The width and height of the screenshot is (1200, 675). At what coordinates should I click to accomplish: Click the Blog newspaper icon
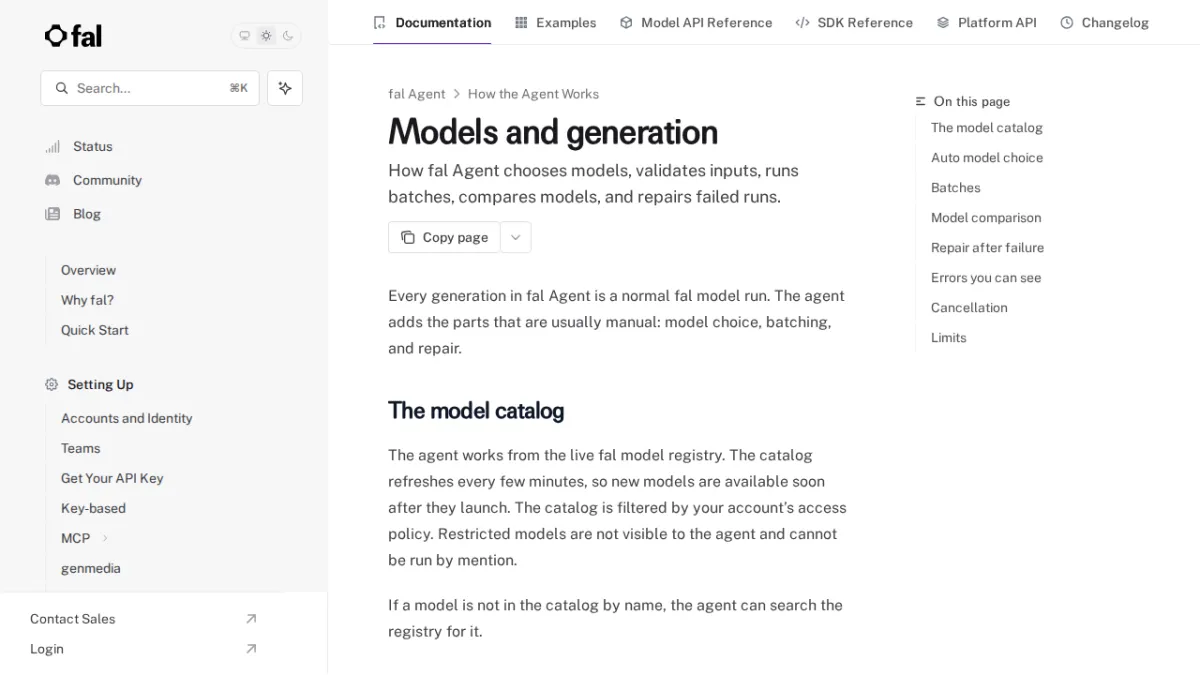pos(52,214)
